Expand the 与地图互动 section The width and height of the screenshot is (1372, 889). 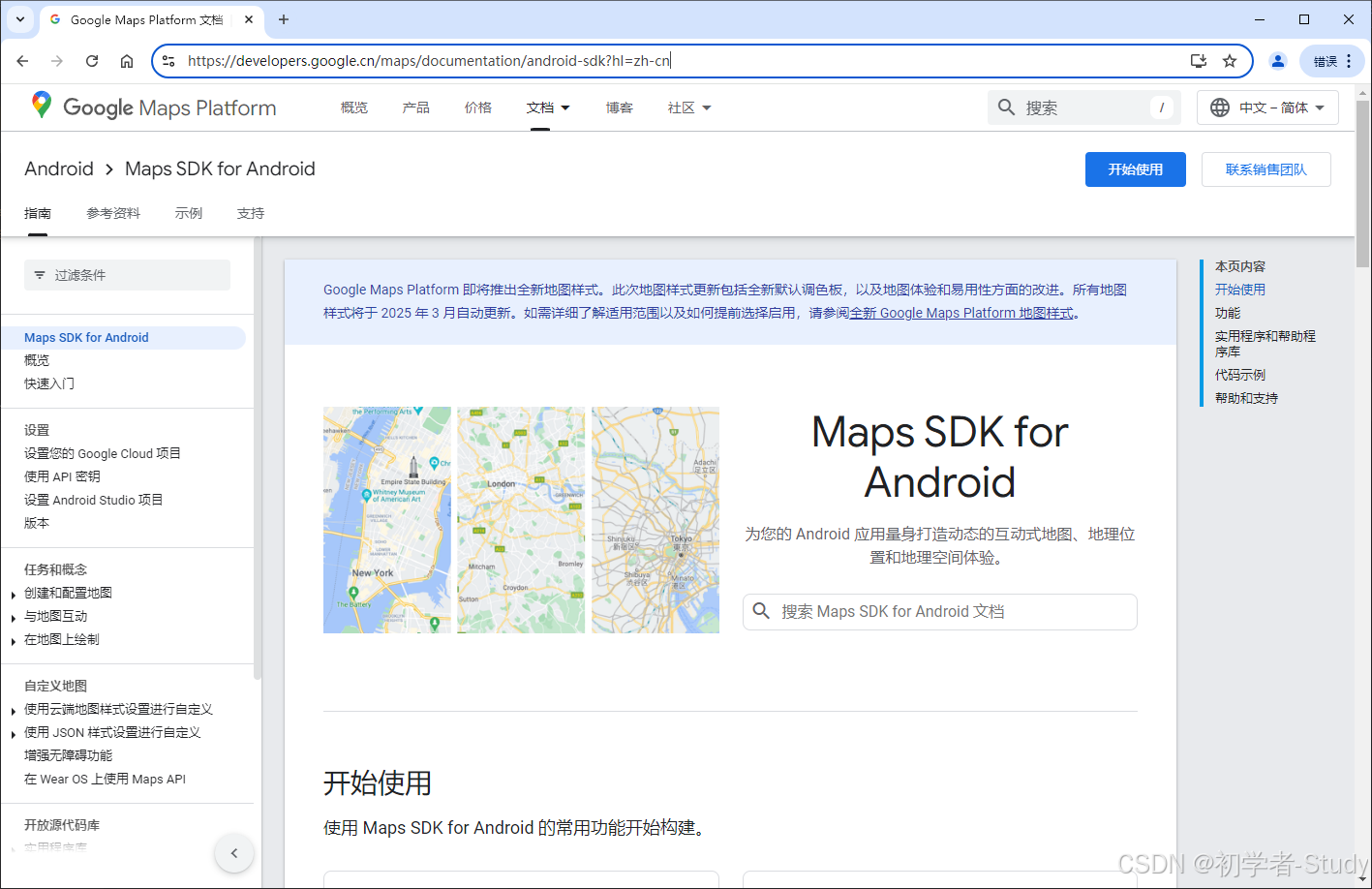click(14, 618)
